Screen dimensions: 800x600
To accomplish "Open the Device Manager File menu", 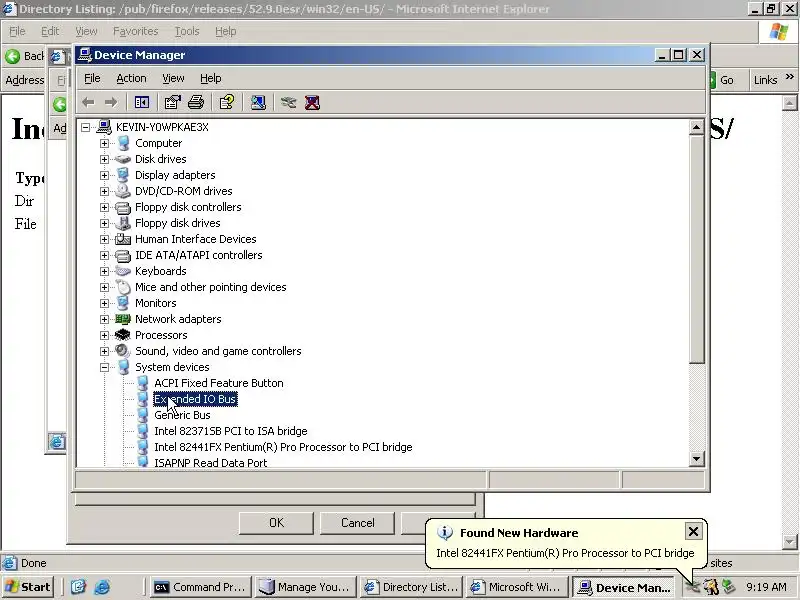I will pyautogui.click(x=92, y=78).
